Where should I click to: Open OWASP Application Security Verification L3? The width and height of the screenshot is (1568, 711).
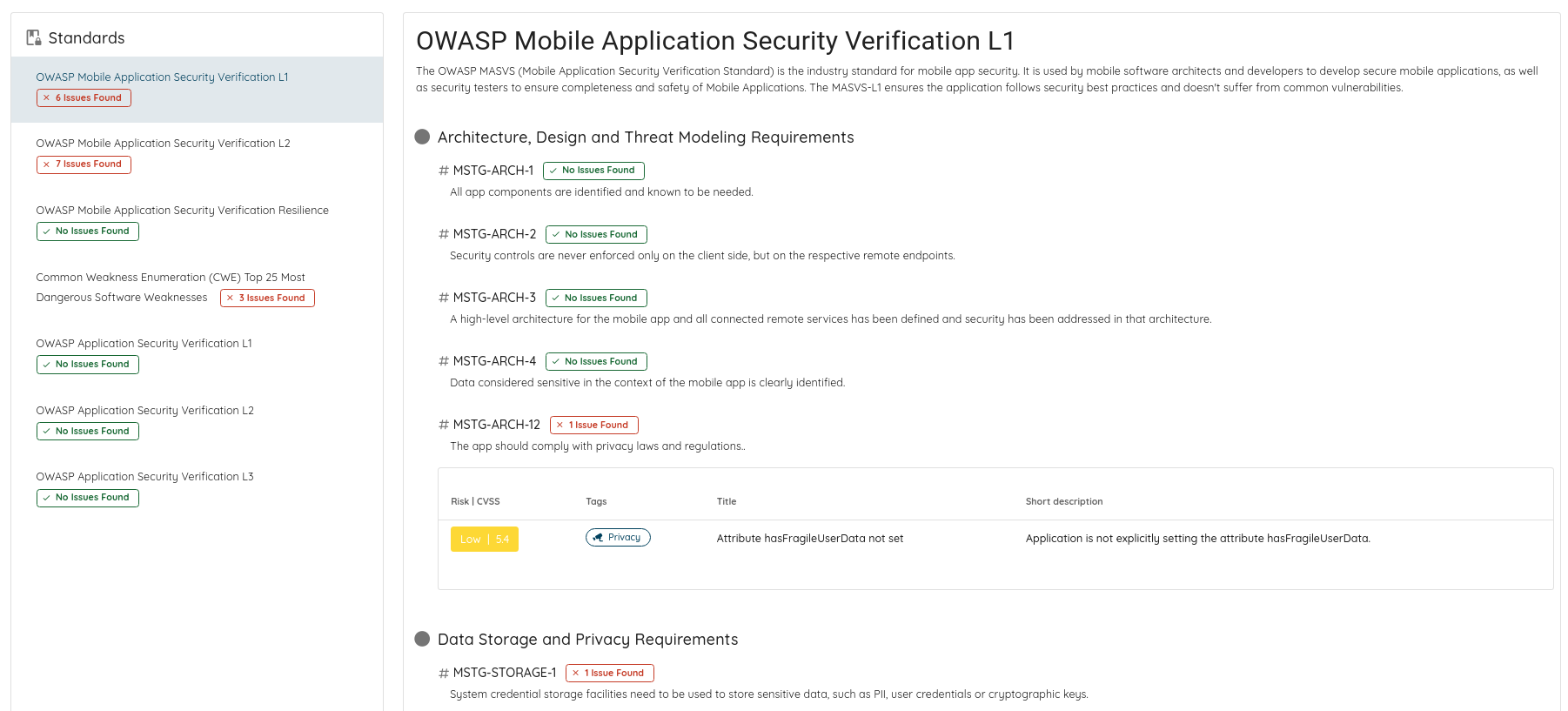(144, 476)
